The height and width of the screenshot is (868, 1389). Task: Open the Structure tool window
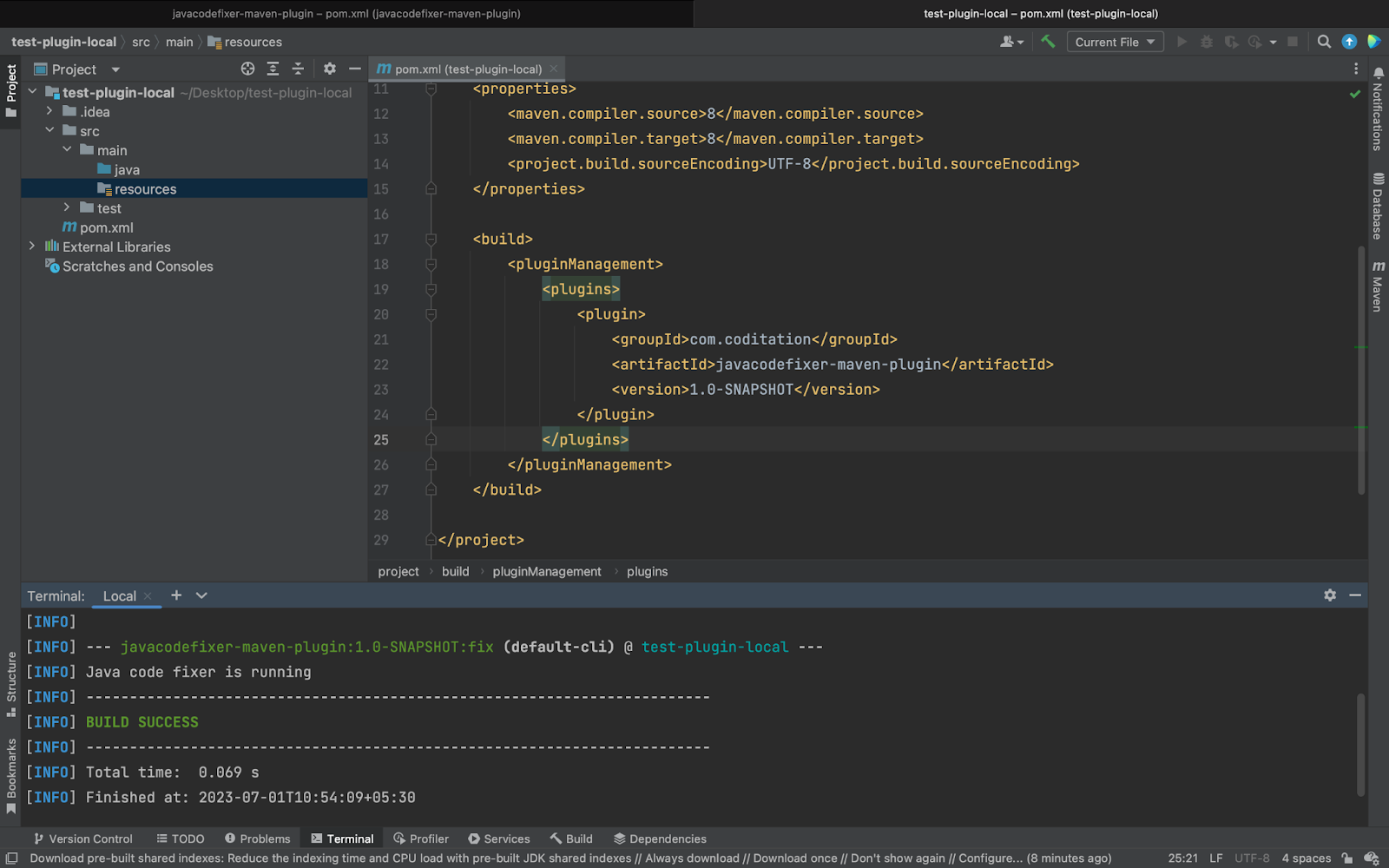tap(10, 683)
